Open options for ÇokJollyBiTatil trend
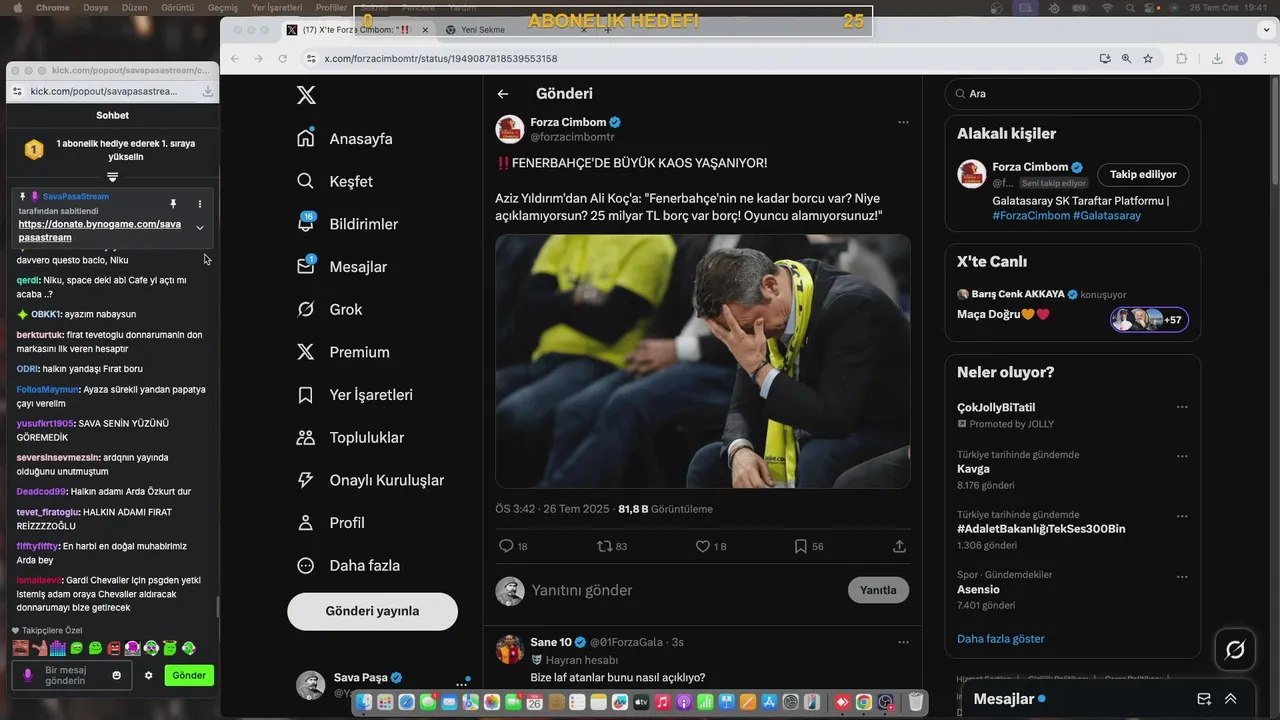 (1182, 407)
